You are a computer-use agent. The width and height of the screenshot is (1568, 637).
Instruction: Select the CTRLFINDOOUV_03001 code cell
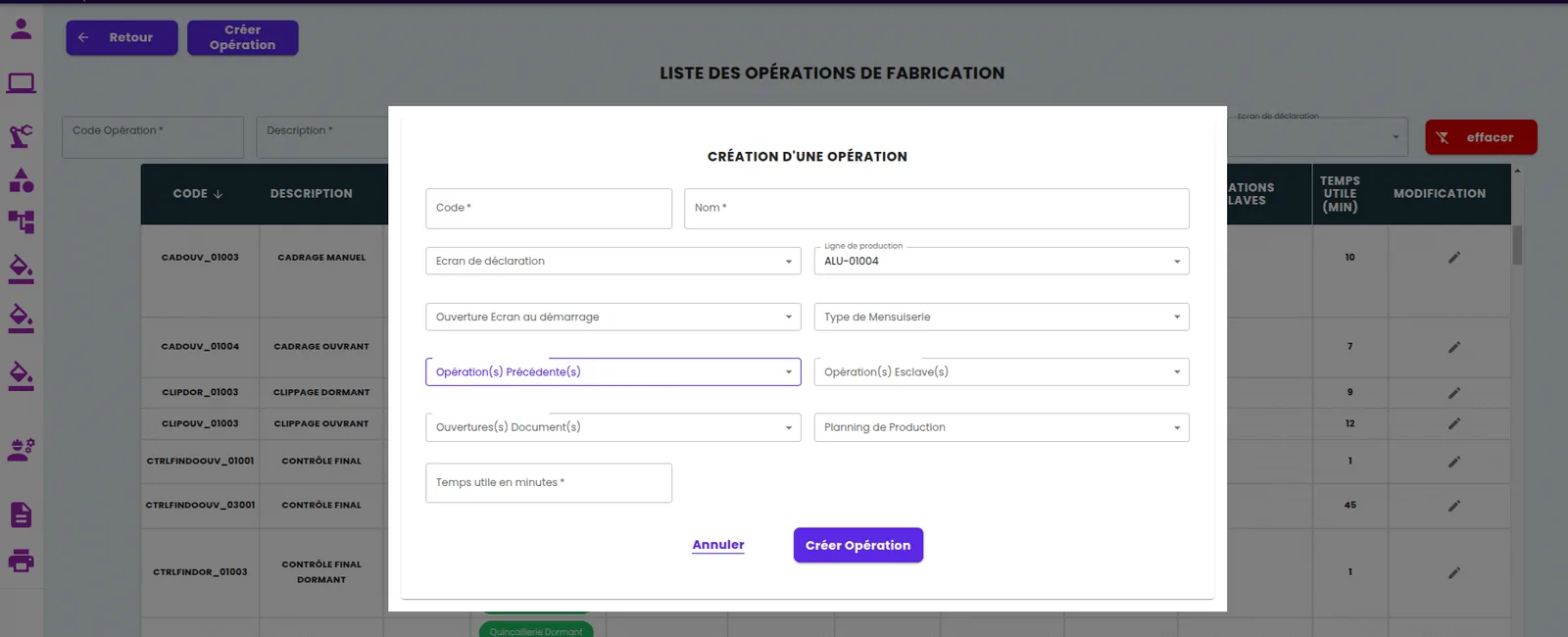tap(200, 506)
